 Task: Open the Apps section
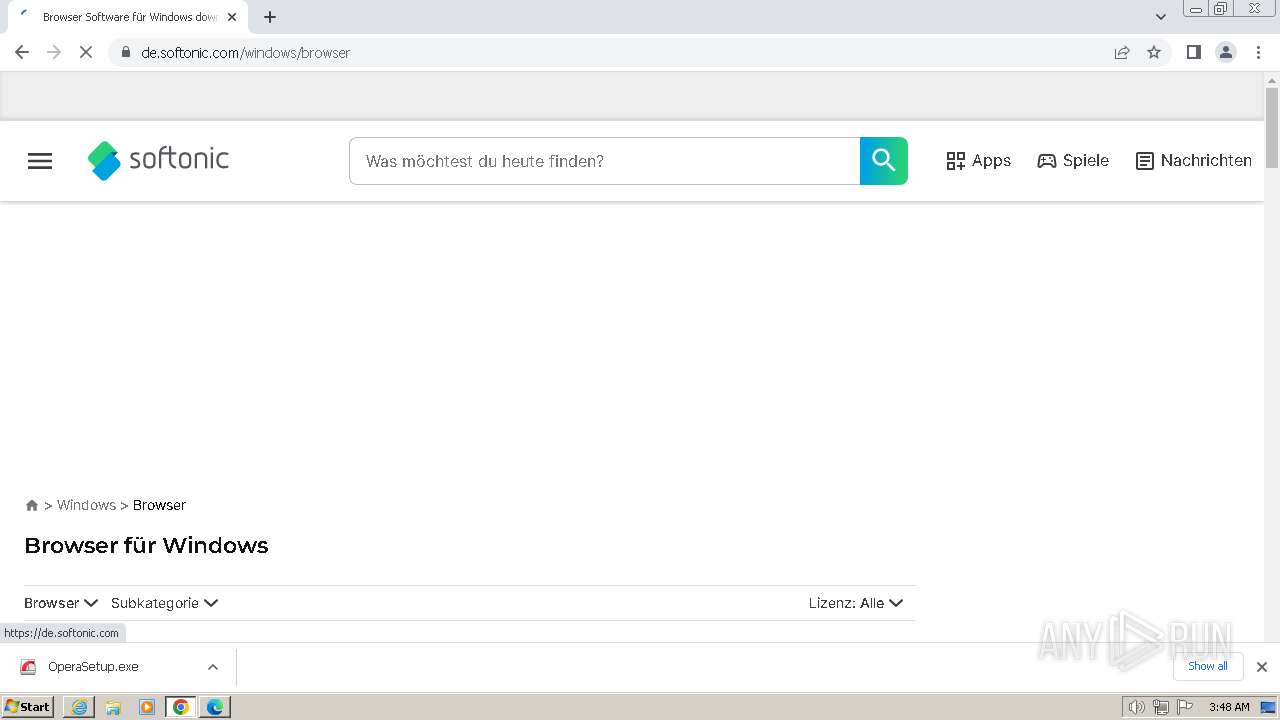click(x=979, y=161)
